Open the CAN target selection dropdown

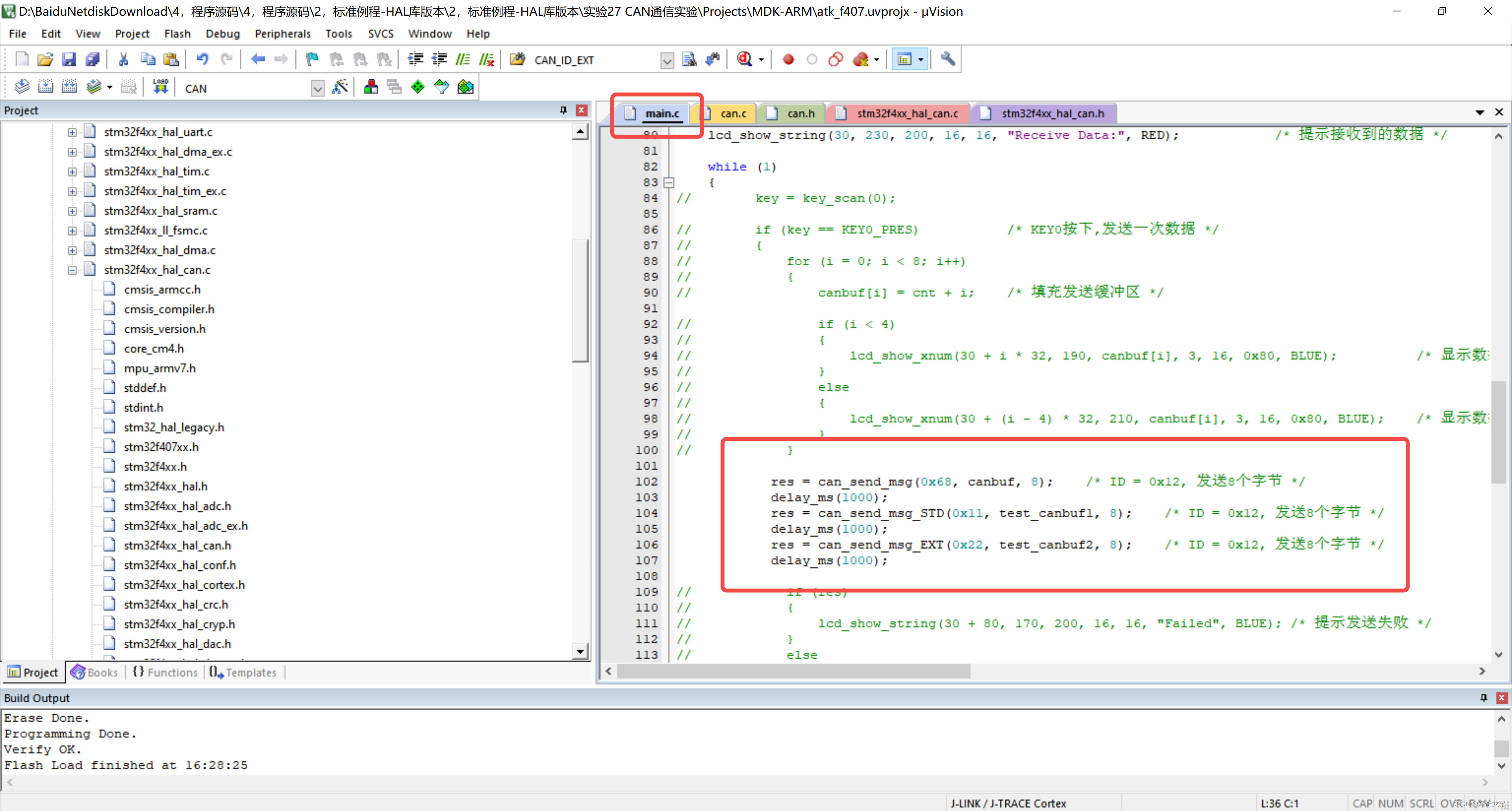[317, 89]
